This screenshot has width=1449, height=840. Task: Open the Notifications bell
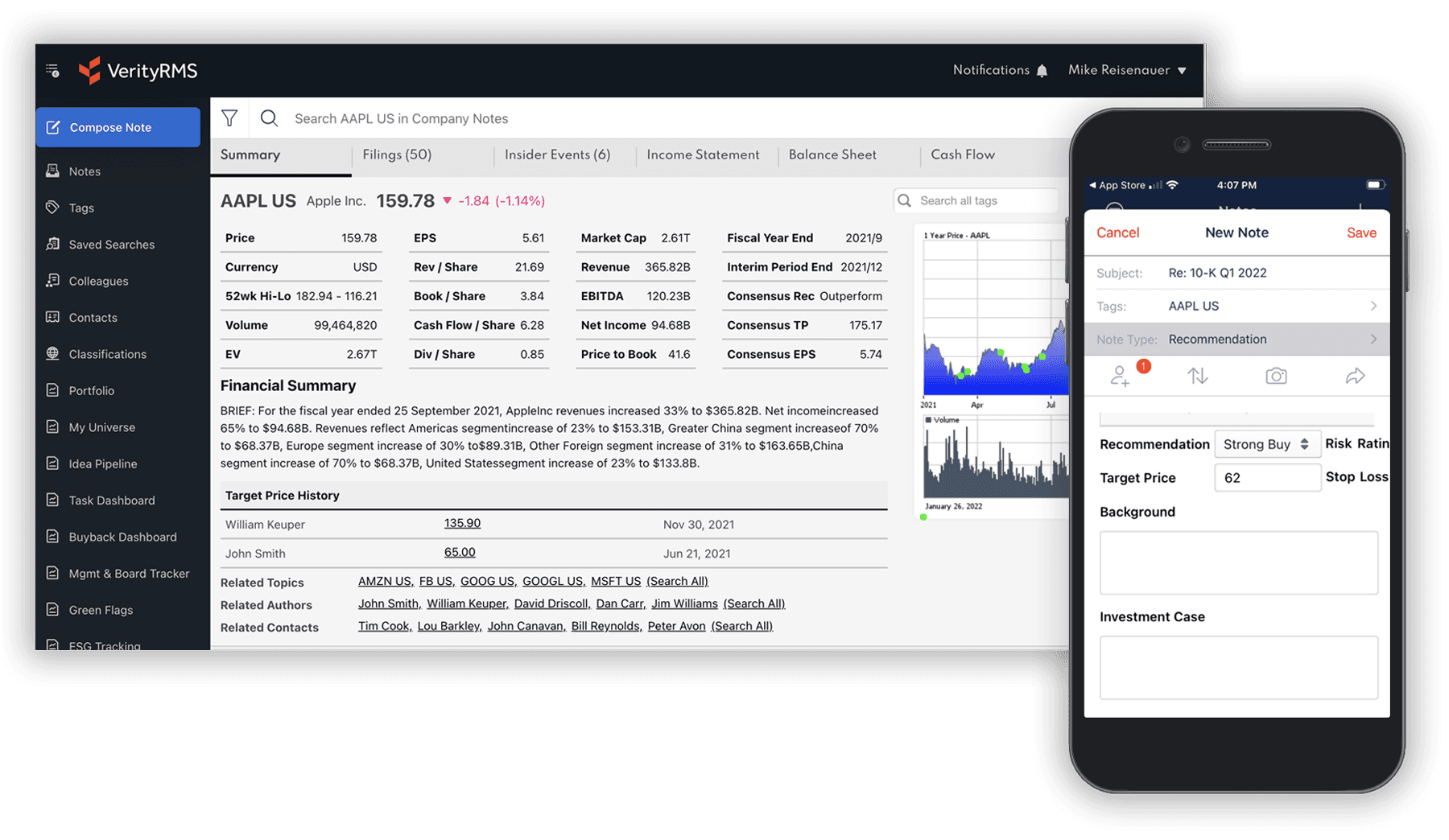point(1042,70)
